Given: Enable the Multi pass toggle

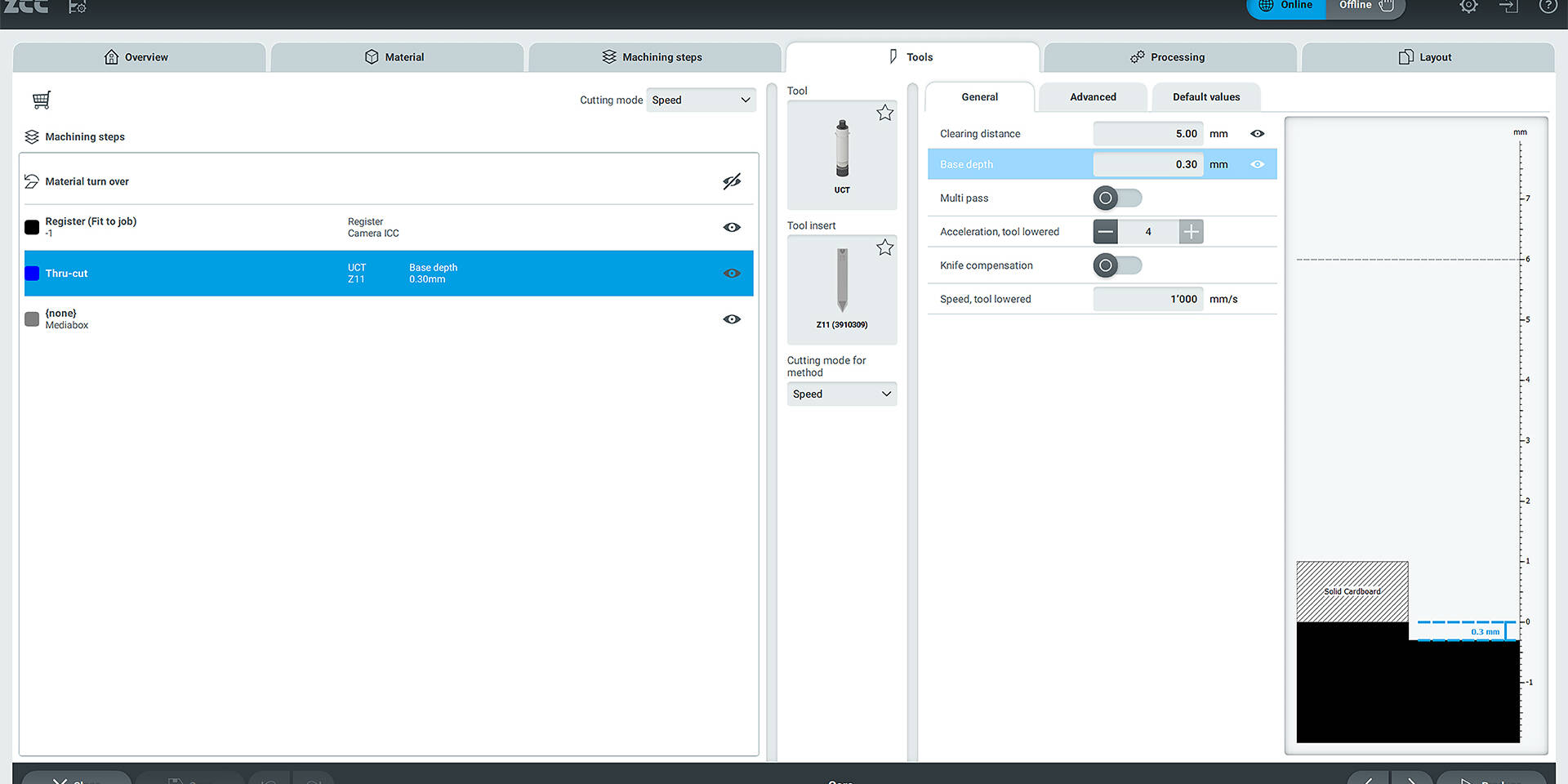Looking at the screenshot, I should coord(1117,198).
